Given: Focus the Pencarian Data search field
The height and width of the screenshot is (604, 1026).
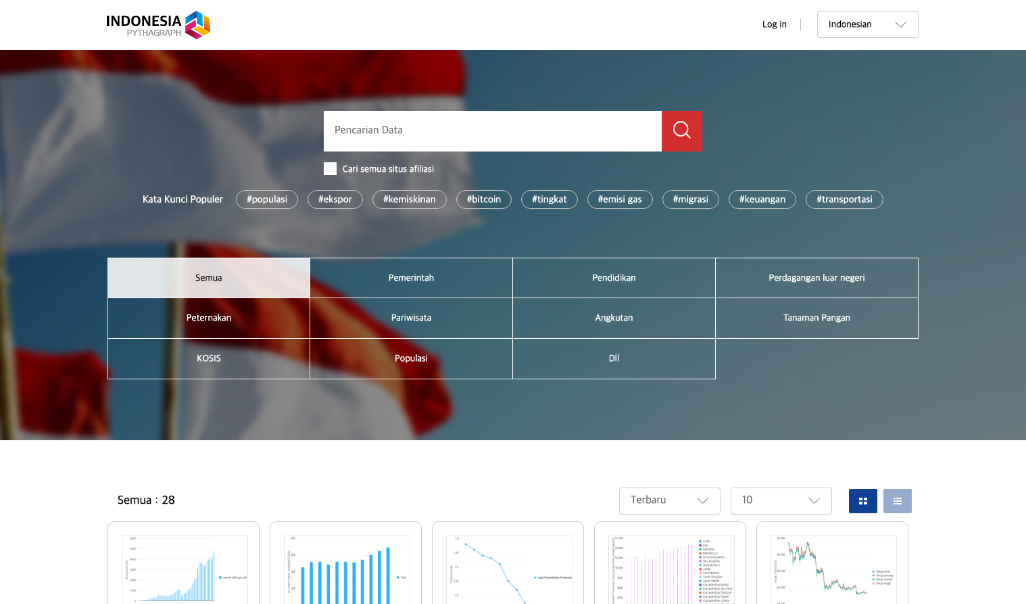Looking at the screenshot, I should click(x=492, y=130).
